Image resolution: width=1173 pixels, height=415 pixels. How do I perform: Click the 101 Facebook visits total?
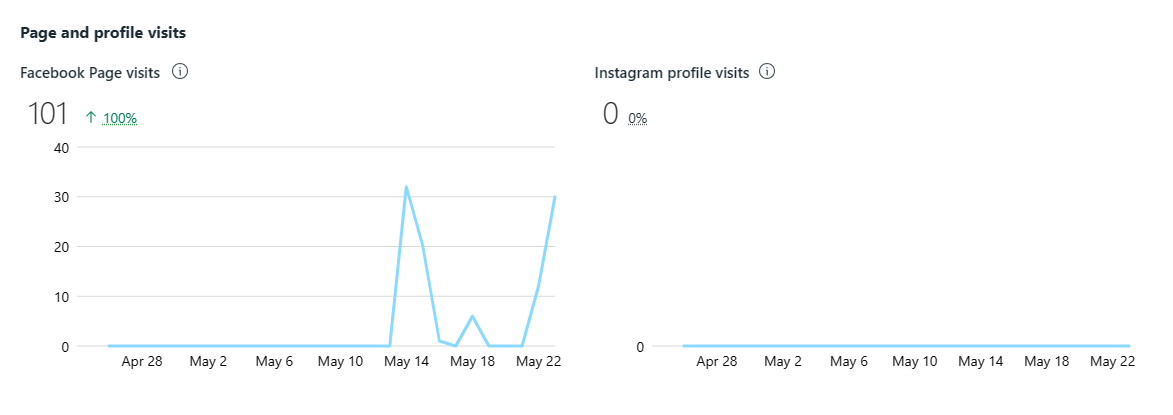(x=47, y=114)
